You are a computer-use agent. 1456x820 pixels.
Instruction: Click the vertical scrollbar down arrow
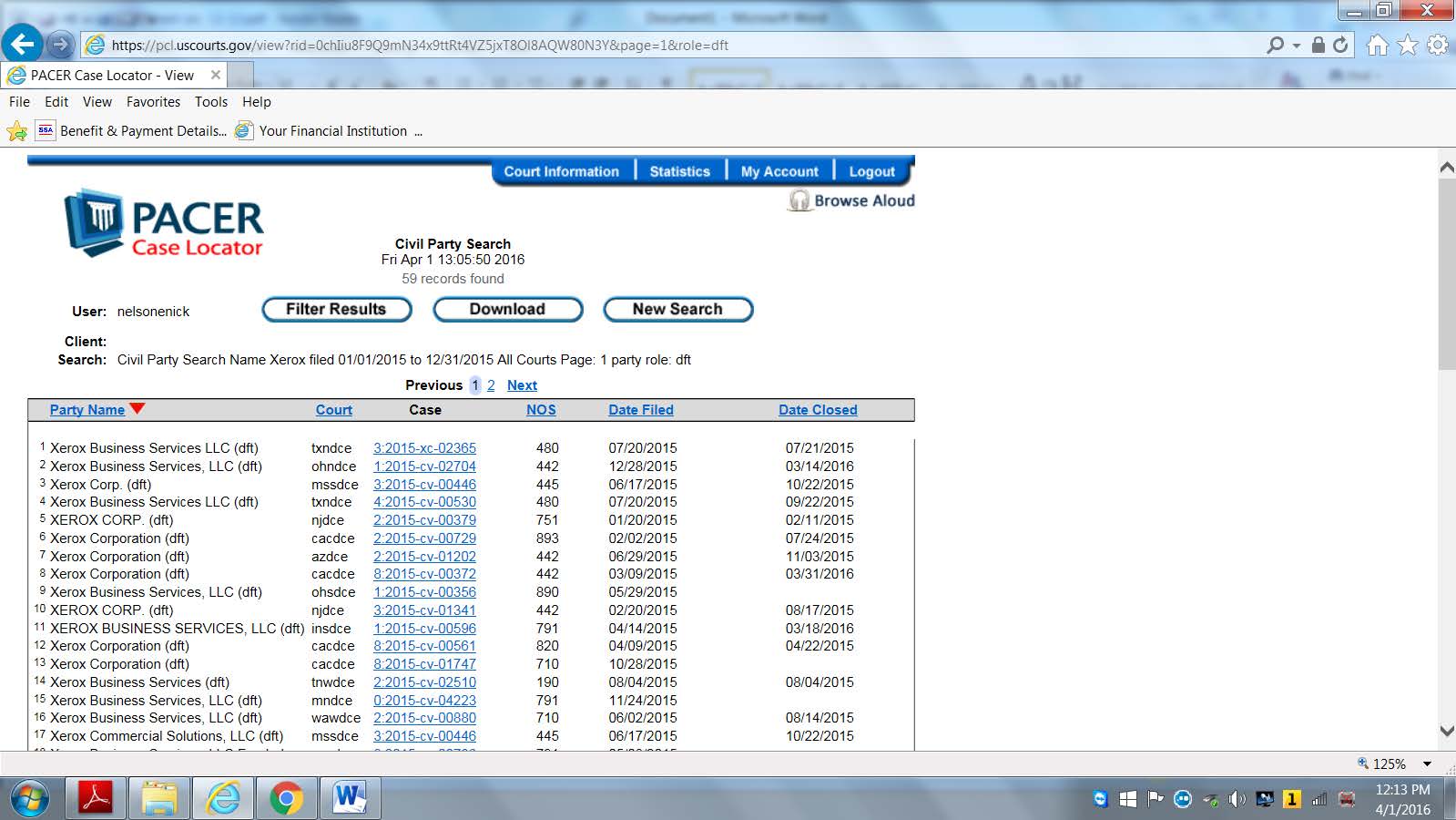coord(1447,731)
